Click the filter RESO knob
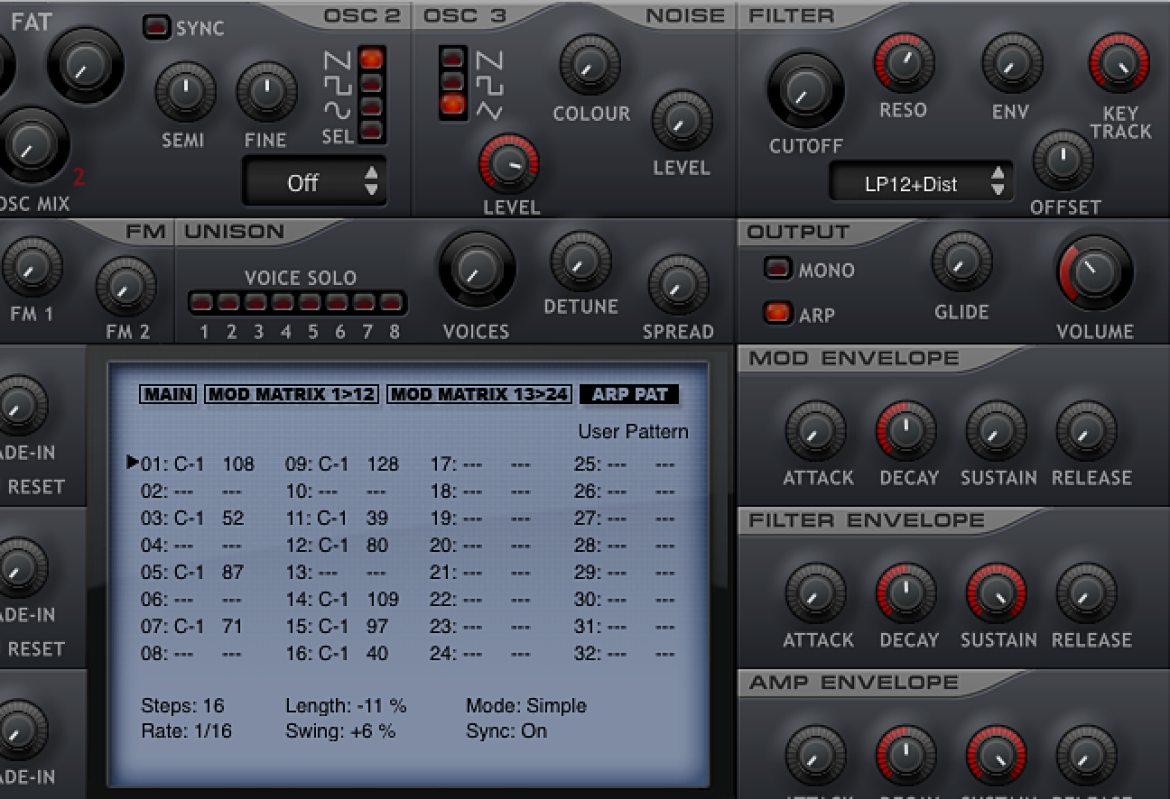 pos(904,63)
